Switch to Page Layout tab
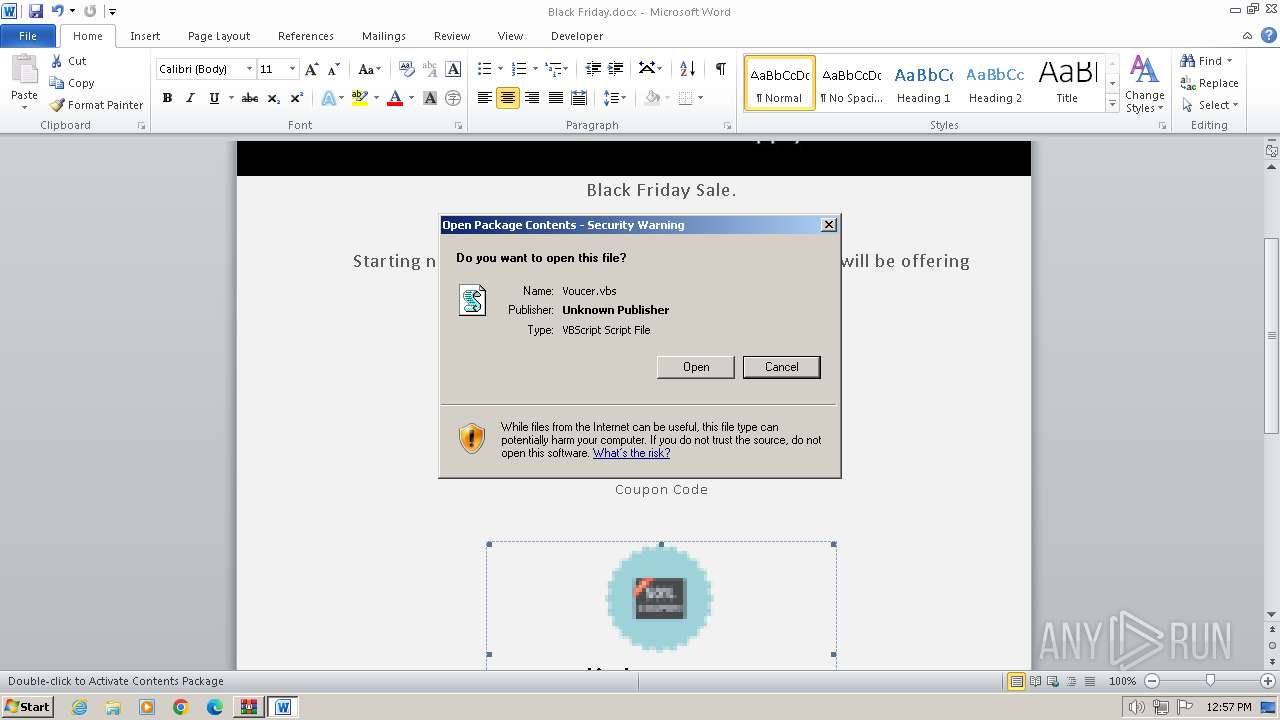 [219, 36]
